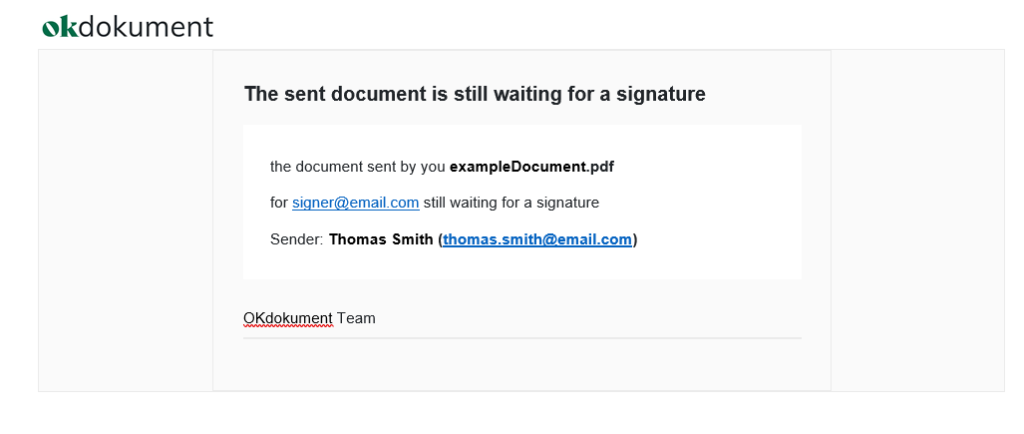
Task: Click the okdokument logo
Action: tap(128, 27)
